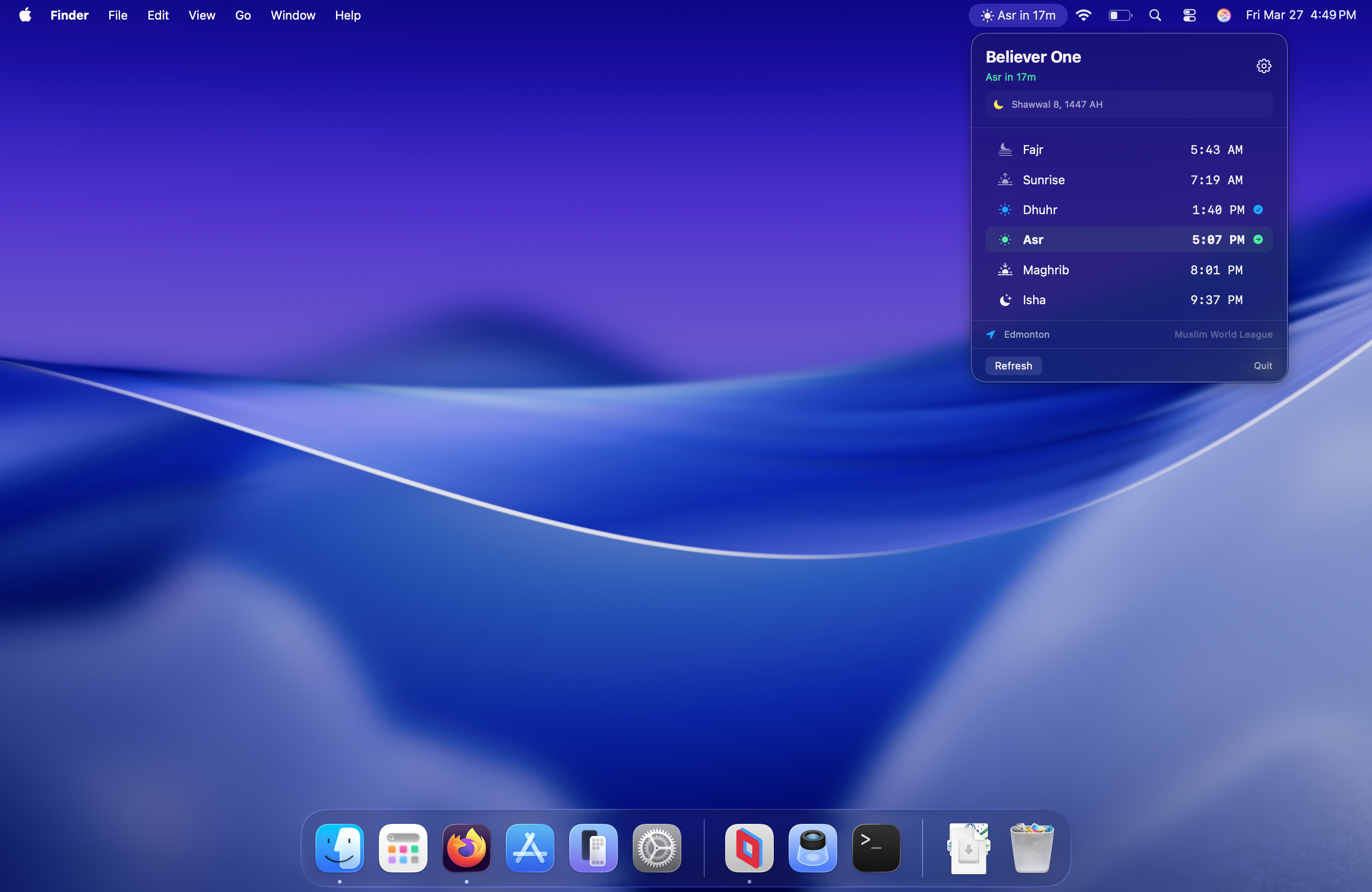
Task: Toggle the blue Dhuhr completed checkmark
Action: (1258, 210)
